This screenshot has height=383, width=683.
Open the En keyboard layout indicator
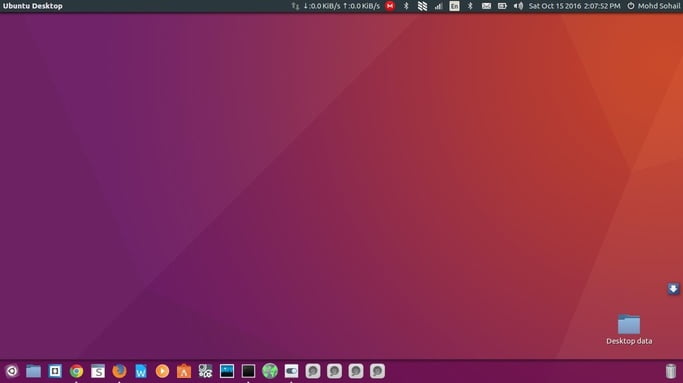(x=454, y=6)
